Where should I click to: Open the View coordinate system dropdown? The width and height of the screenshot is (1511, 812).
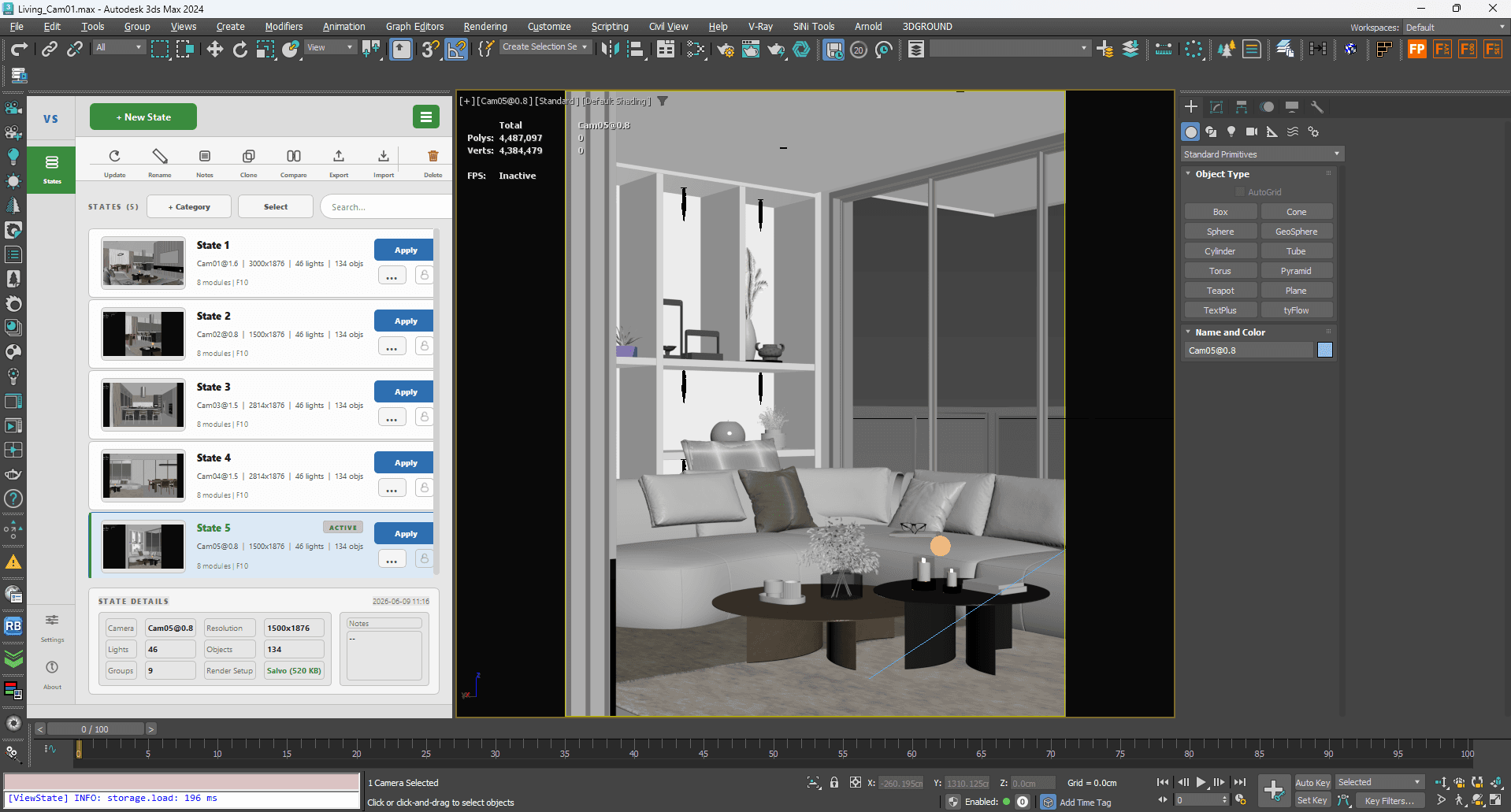click(x=330, y=48)
